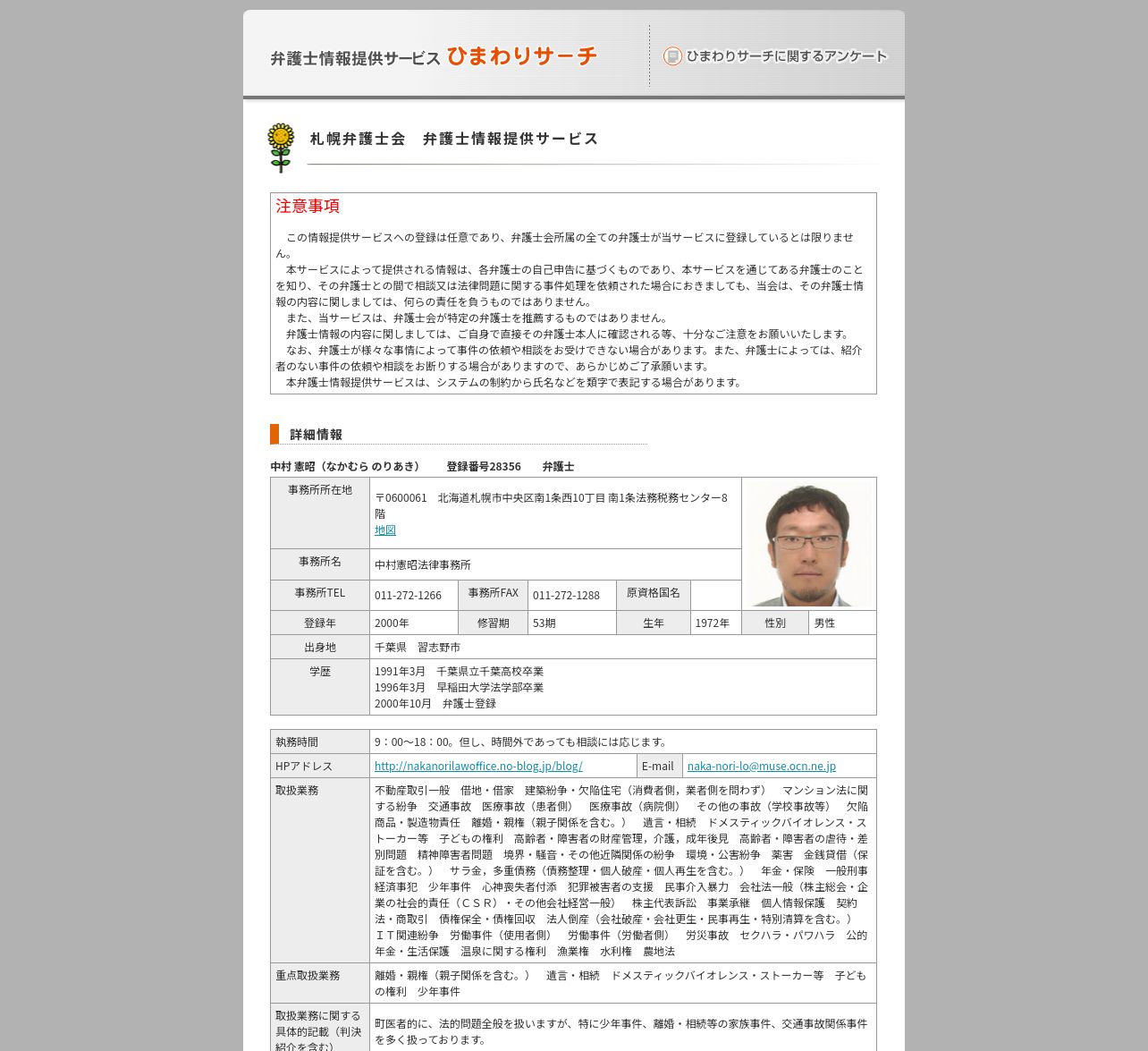
Task: Click the naka-nori-lo@muse.ocn.ne.jp email link
Action: point(762,767)
